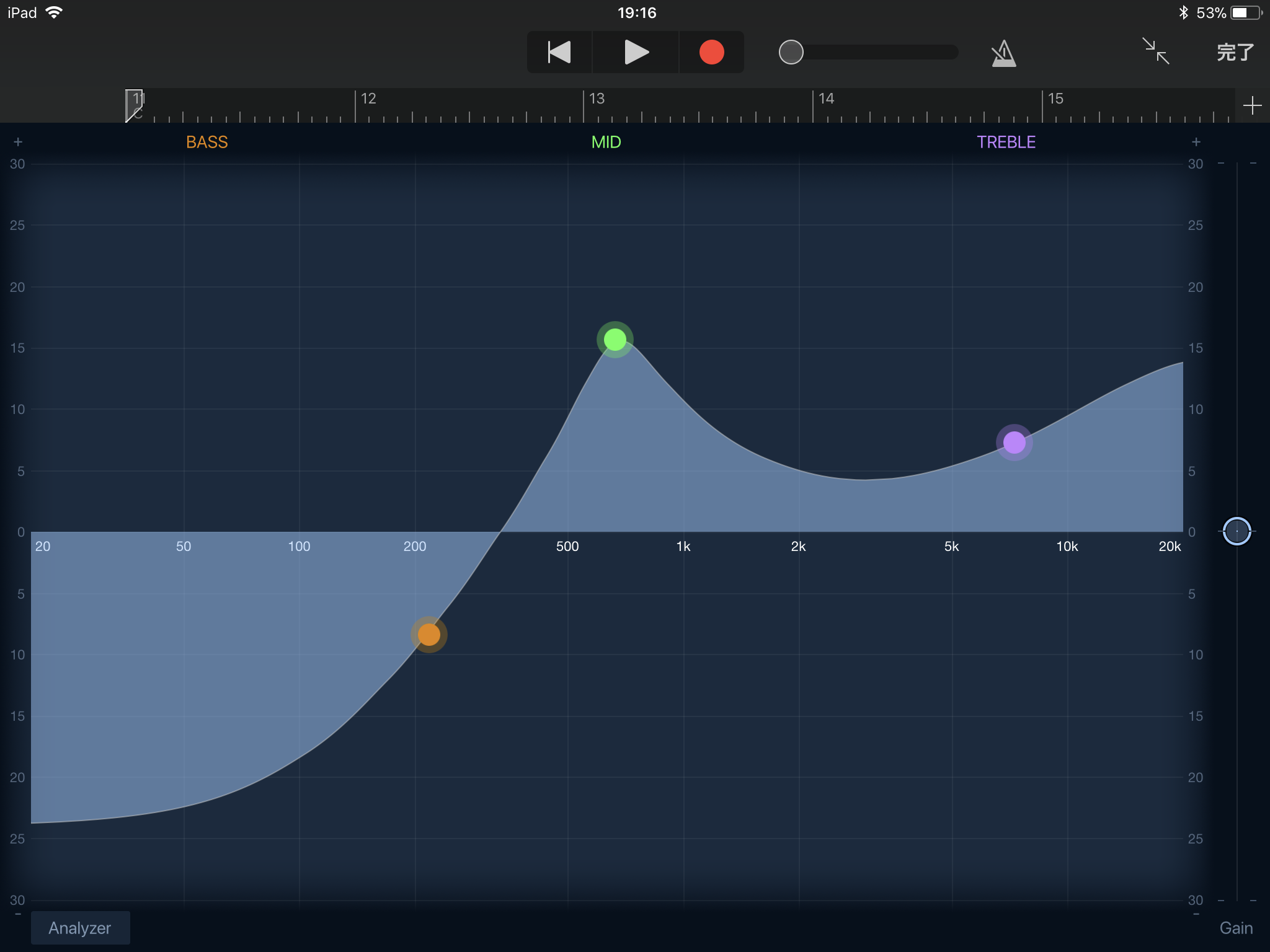Viewport: 1270px width, 952px height.
Task: Click the orange bass EQ handle
Action: click(x=429, y=635)
